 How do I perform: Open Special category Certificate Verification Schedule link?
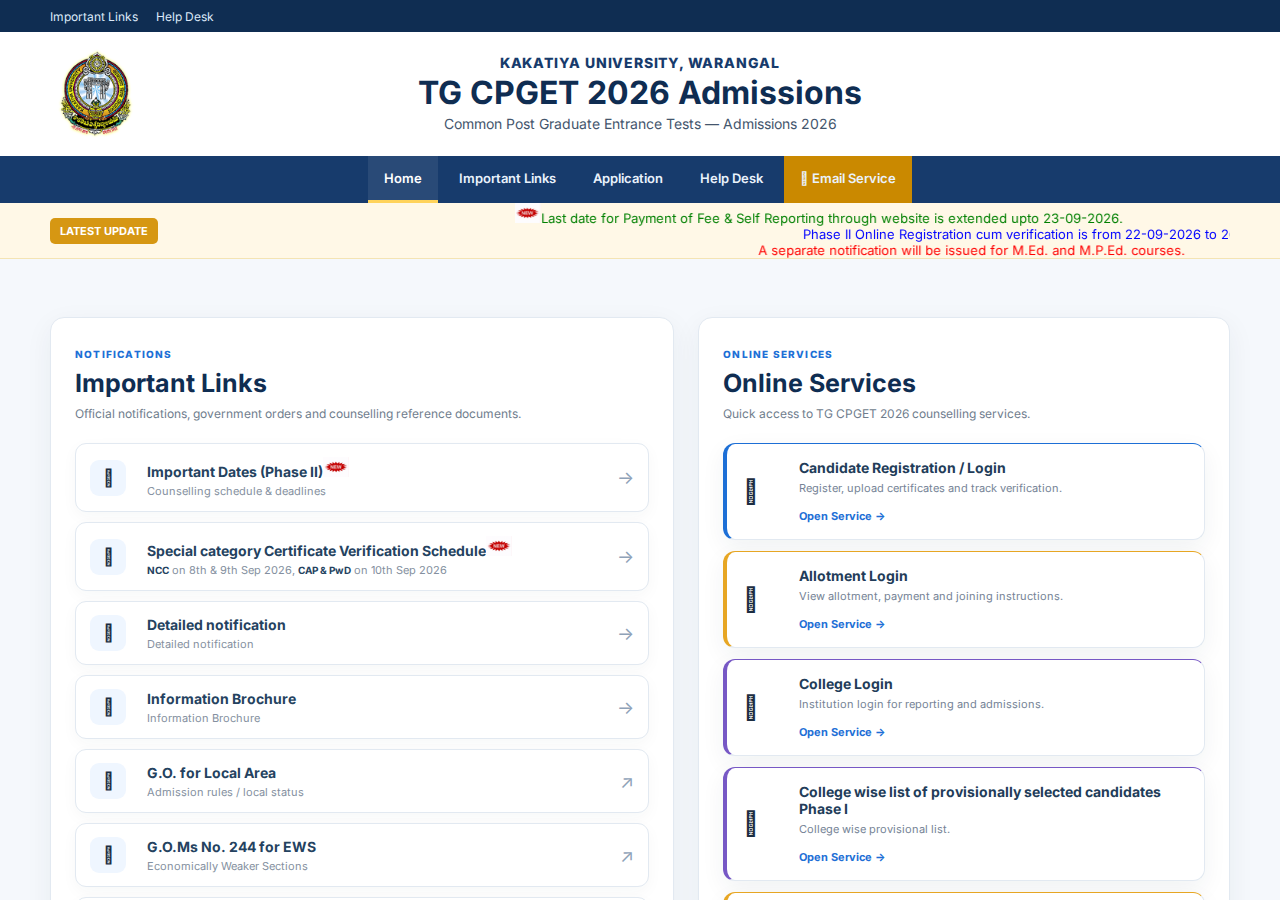pos(316,551)
